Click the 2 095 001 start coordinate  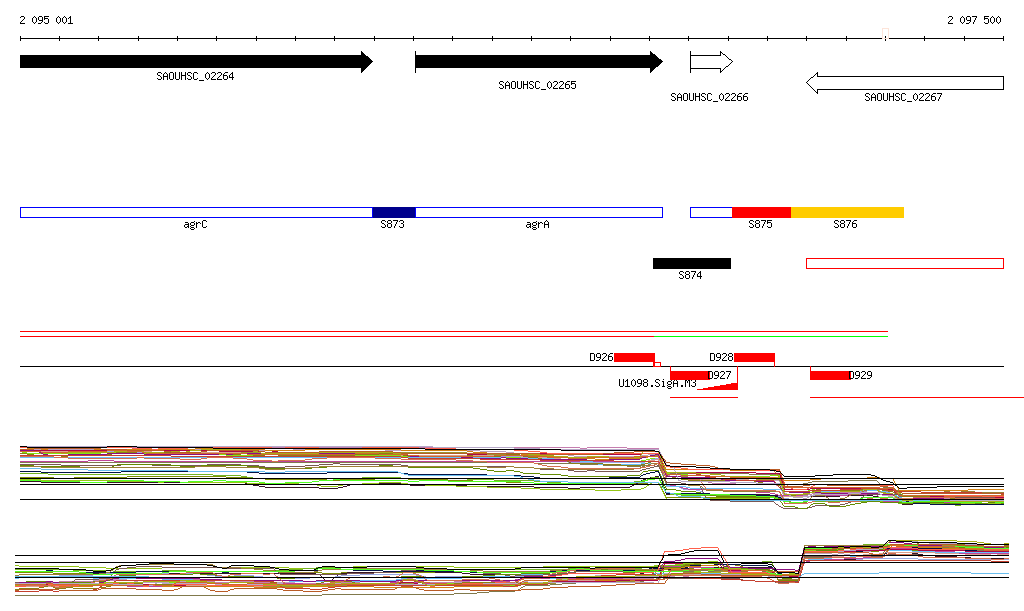click(46, 20)
